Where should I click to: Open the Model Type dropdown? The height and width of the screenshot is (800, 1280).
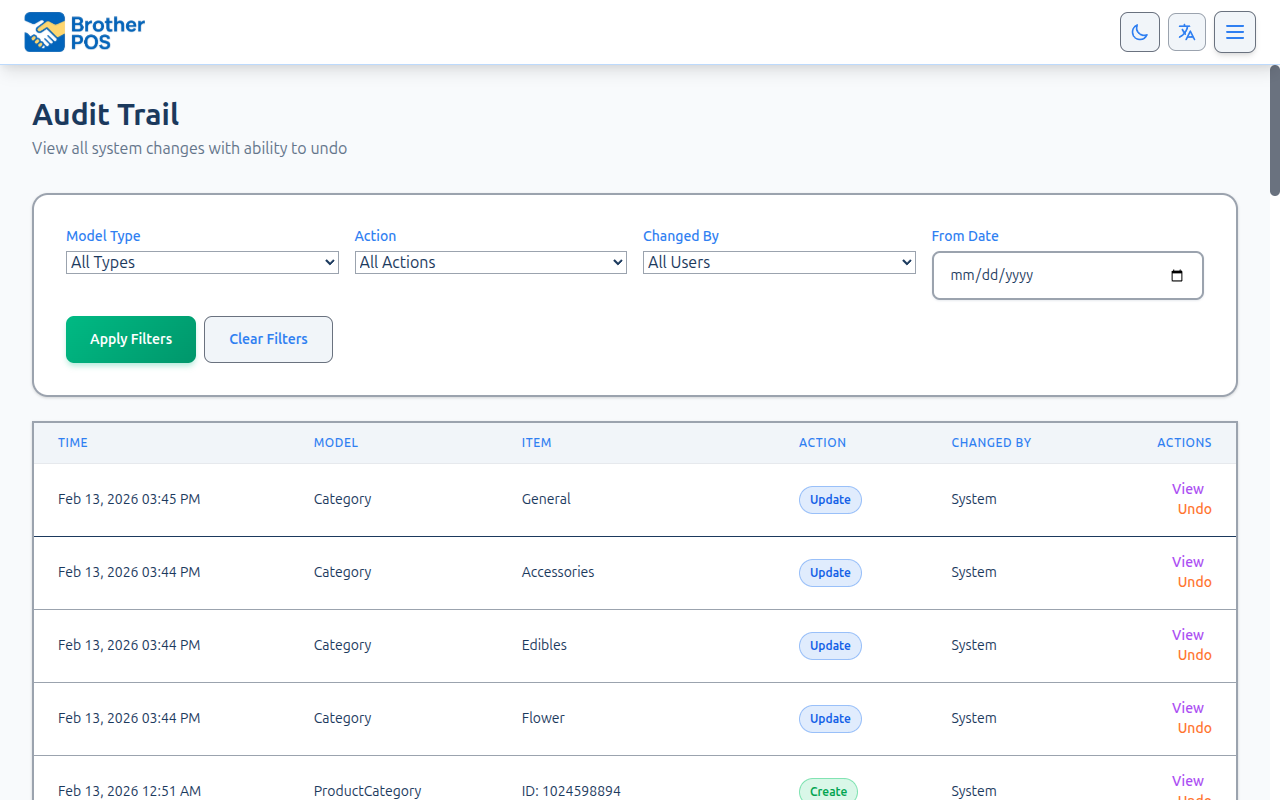(x=202, y=262)
